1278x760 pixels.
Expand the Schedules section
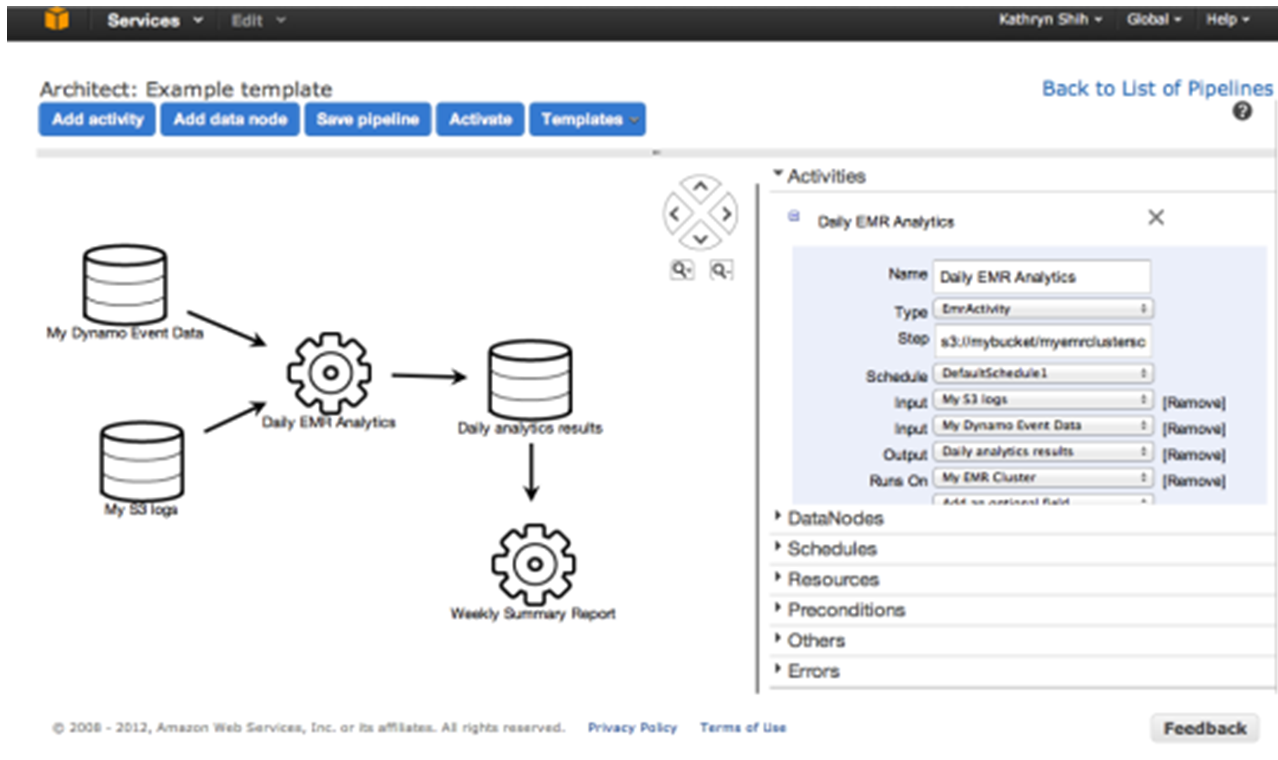pos(826,549)
